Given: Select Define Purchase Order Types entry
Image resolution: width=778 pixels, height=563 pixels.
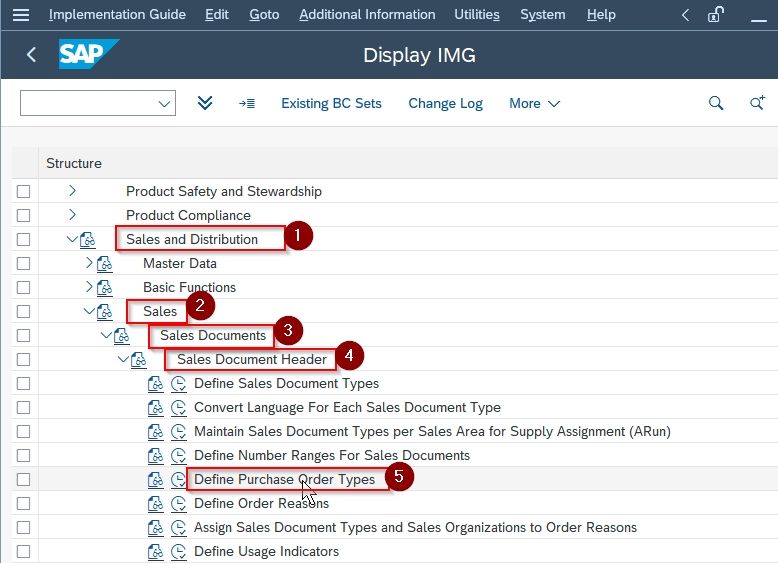Looking at the screenshot, I should click(x=284, y=479).
